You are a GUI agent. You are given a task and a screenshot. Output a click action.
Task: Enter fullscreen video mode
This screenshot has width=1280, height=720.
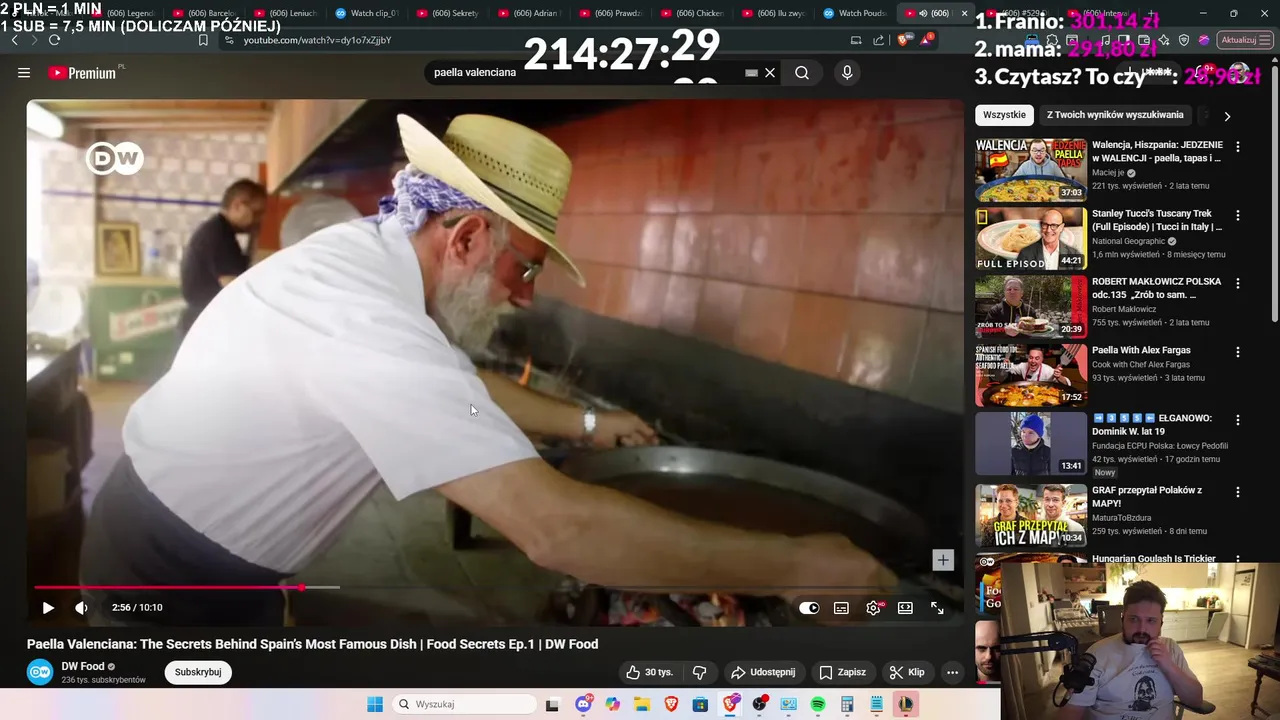(x=937, y=607)
